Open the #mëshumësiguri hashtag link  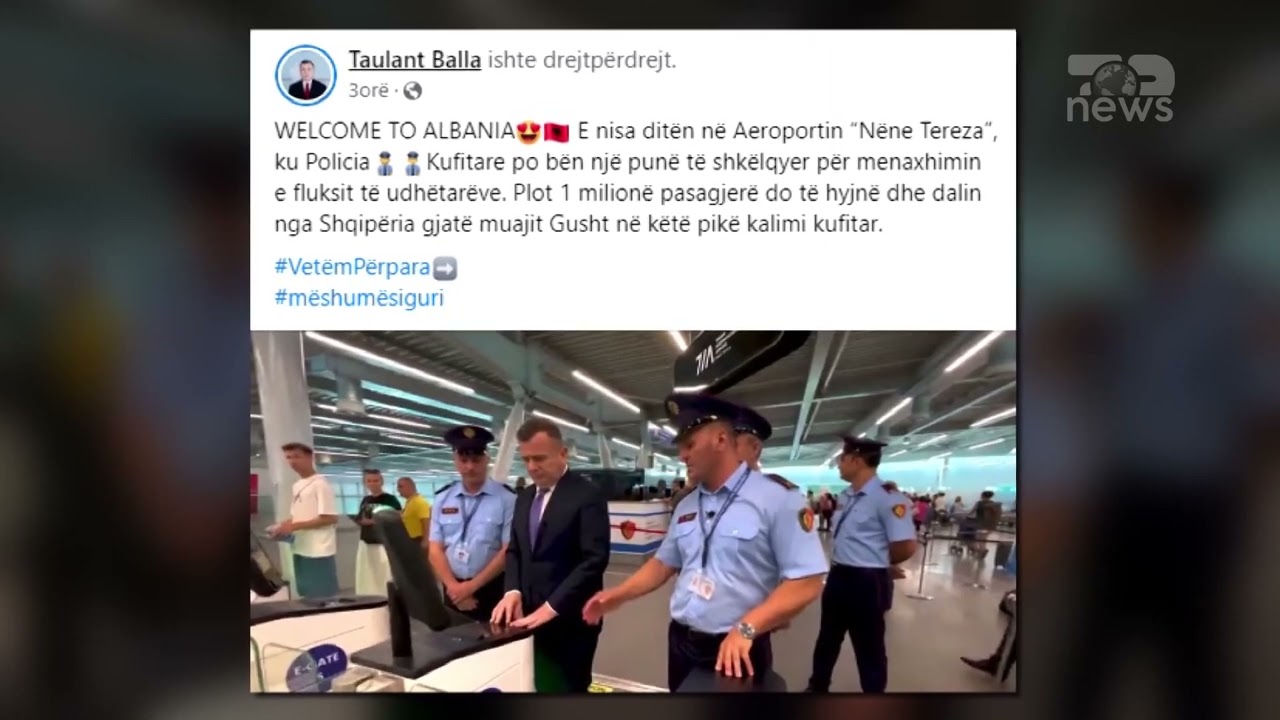[358, 298]
